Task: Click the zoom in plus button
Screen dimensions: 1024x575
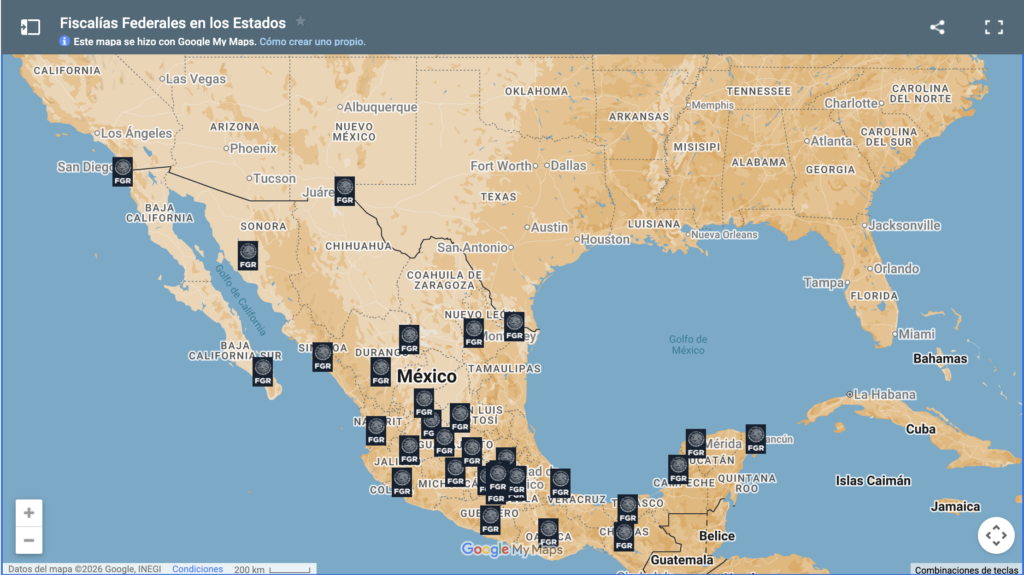Action: click(29, 513)
